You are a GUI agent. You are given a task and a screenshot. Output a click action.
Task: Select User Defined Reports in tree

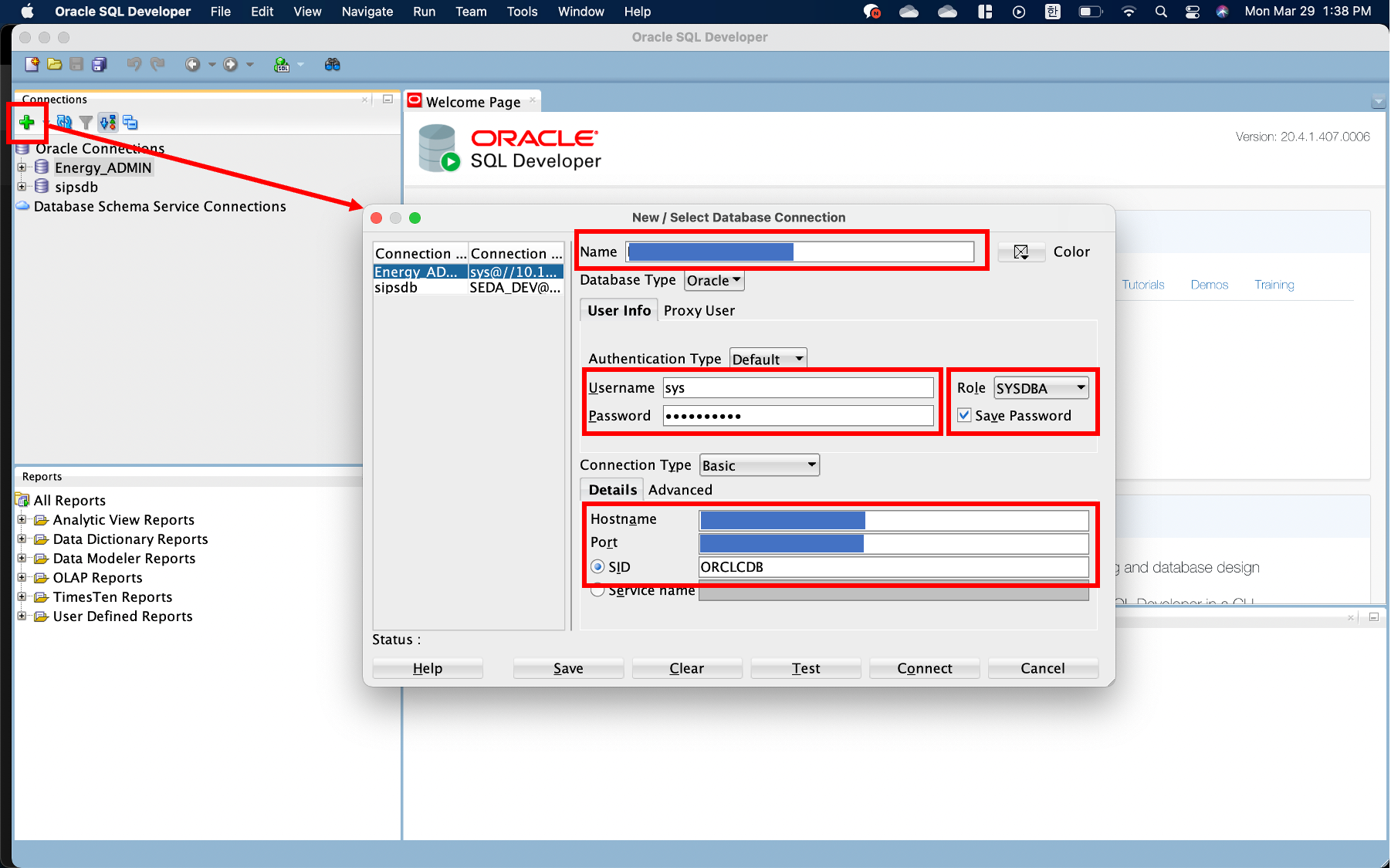(123, 616)
